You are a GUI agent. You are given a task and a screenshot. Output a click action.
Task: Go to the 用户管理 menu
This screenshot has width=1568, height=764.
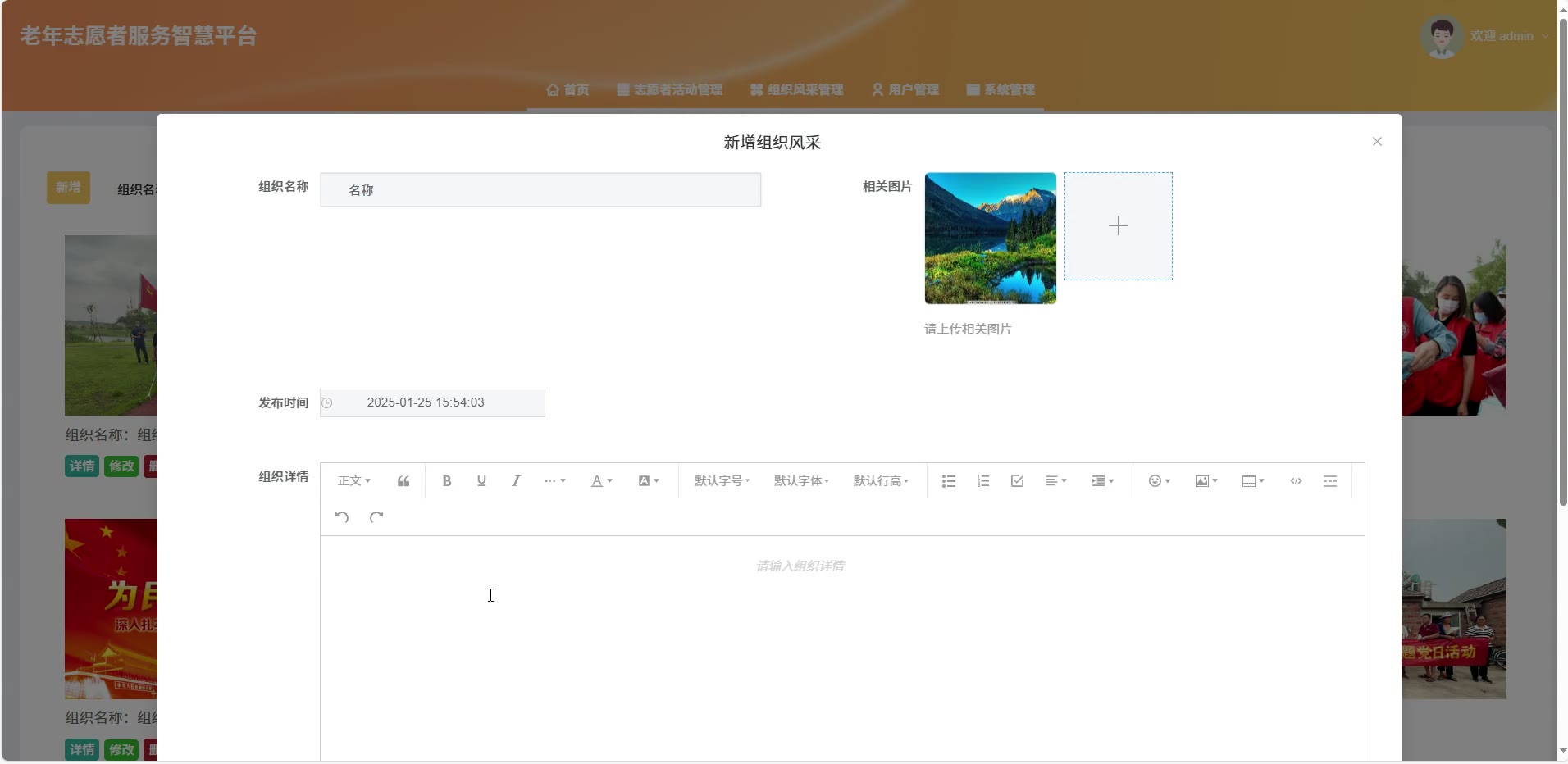click(x=905, y=90)
